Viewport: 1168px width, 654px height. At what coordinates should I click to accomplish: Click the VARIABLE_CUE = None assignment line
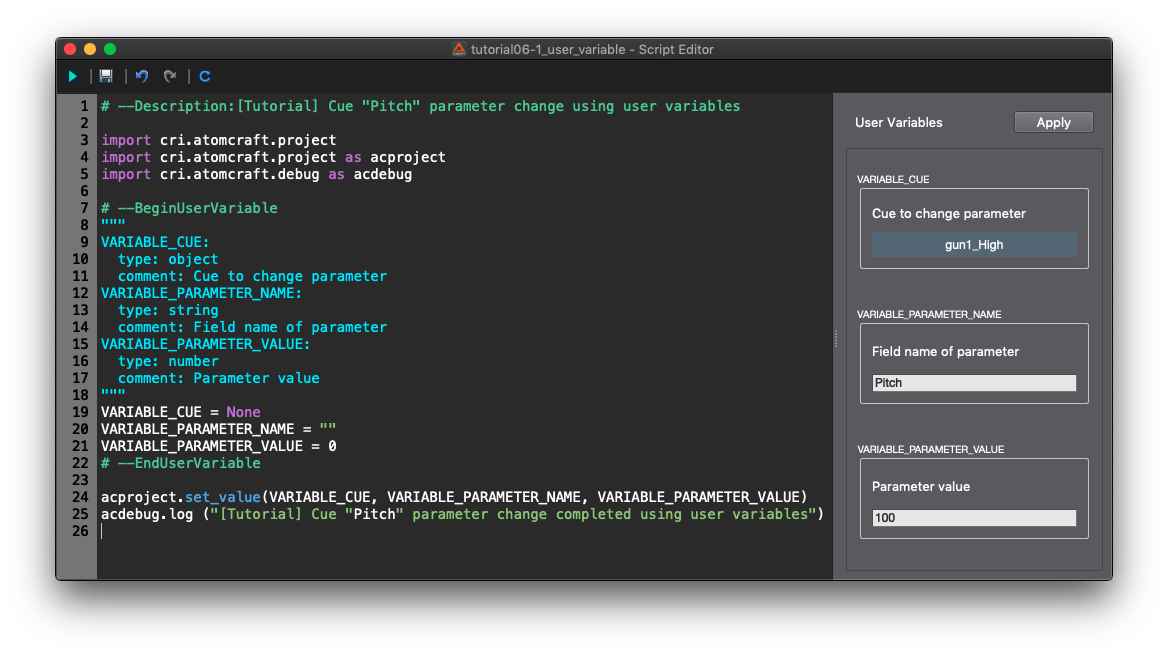tap(180, 412)
